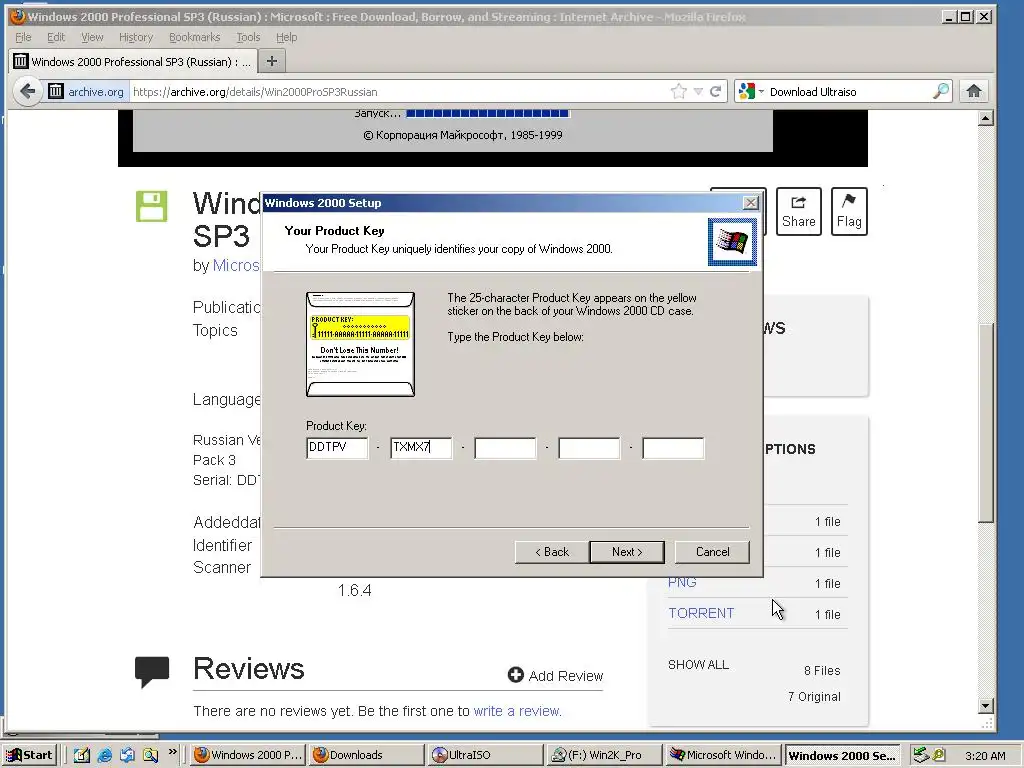Open the Windows Start button
Image resolution: width=1024 pixels, height=768 pixels.
29,755
